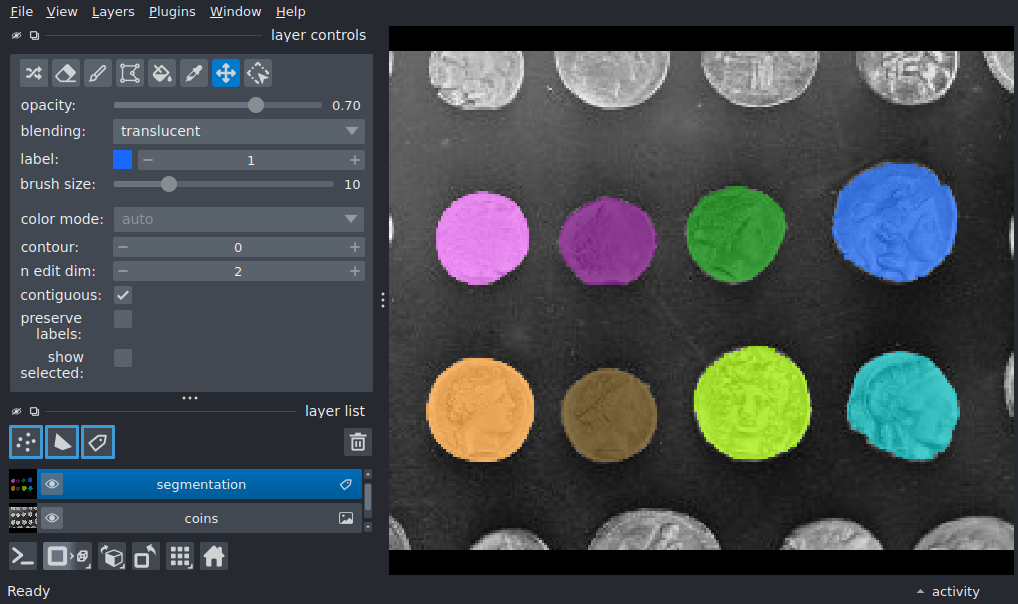Image resolution: width=1018 pixels, height=604 pixels.
Task: Float the layer list panel
Action: tap(34, 411)
